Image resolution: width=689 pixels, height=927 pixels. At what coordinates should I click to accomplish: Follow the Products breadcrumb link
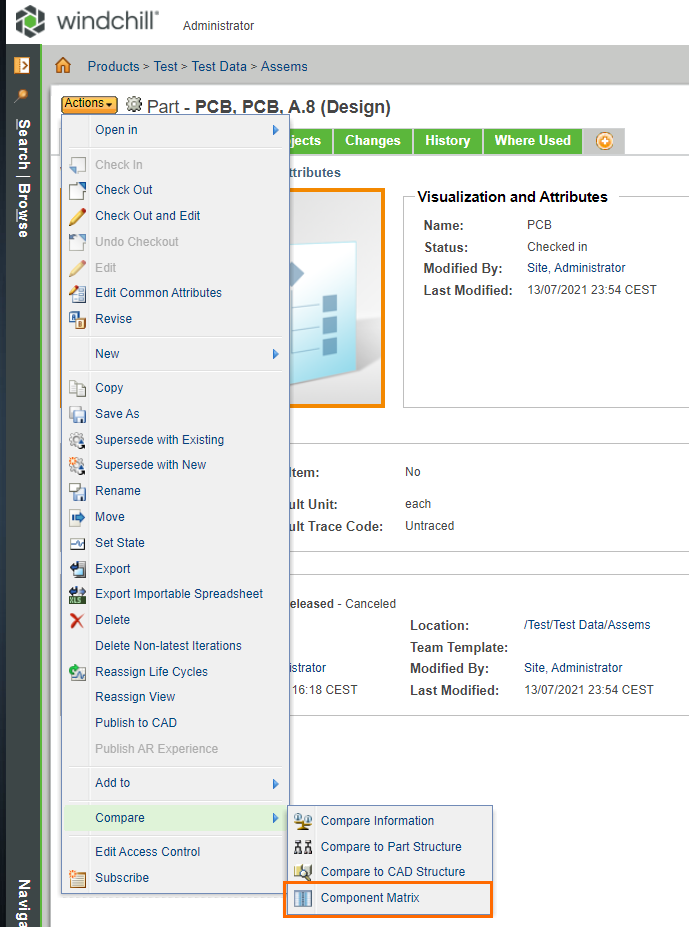[114, 67]
